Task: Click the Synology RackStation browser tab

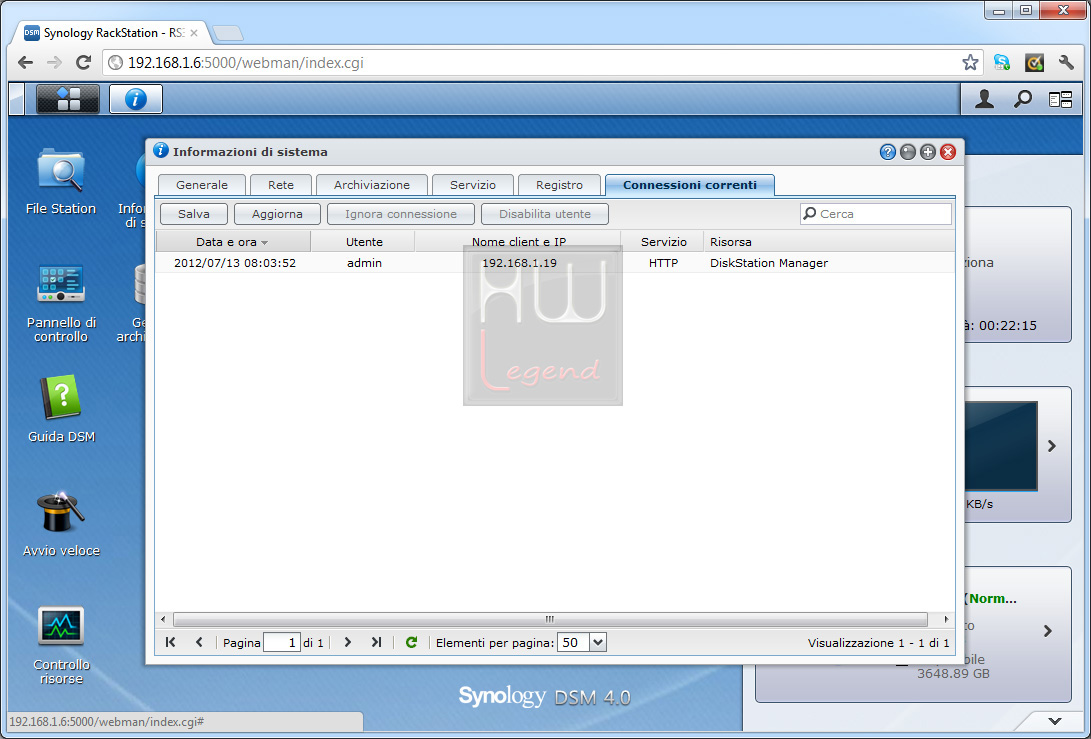Action: (111, 33)
